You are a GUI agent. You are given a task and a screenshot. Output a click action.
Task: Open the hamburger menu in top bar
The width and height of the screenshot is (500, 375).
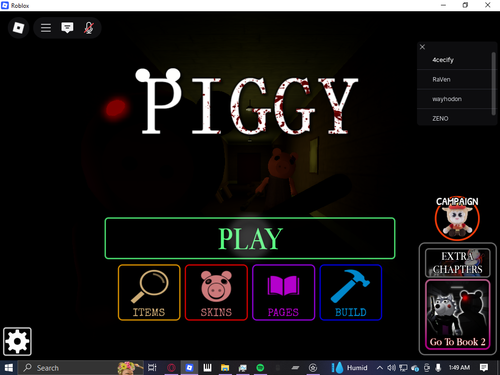point(46,28)
